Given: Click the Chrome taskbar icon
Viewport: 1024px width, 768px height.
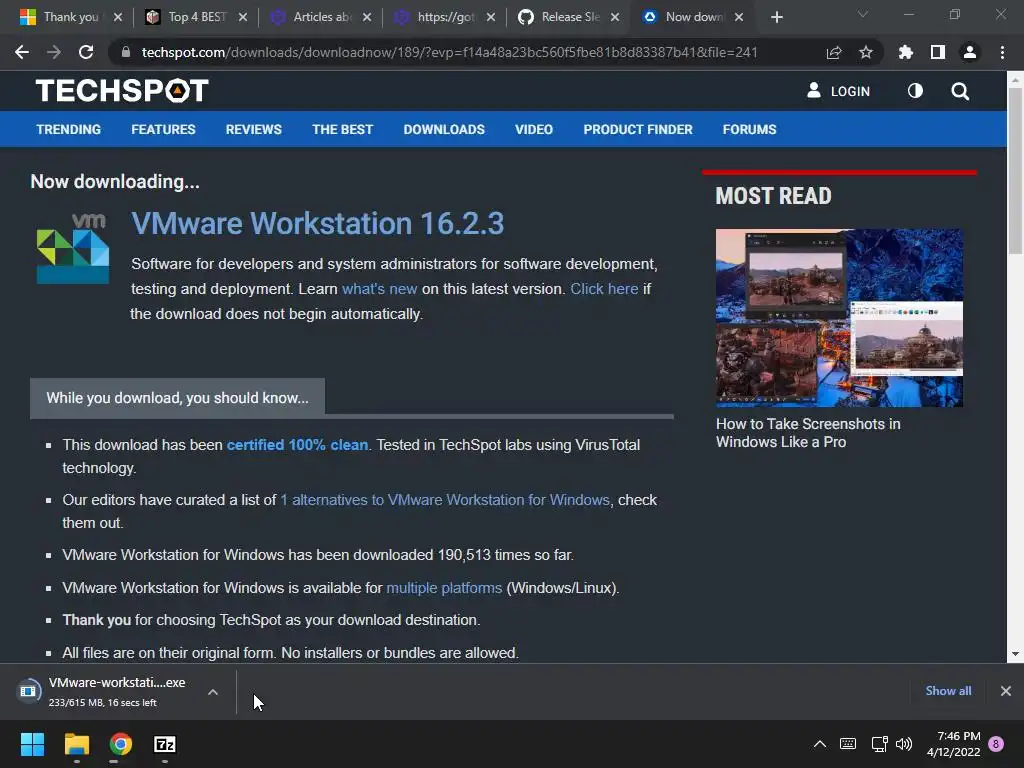Looking at the screenshot, I should point(120,744).
